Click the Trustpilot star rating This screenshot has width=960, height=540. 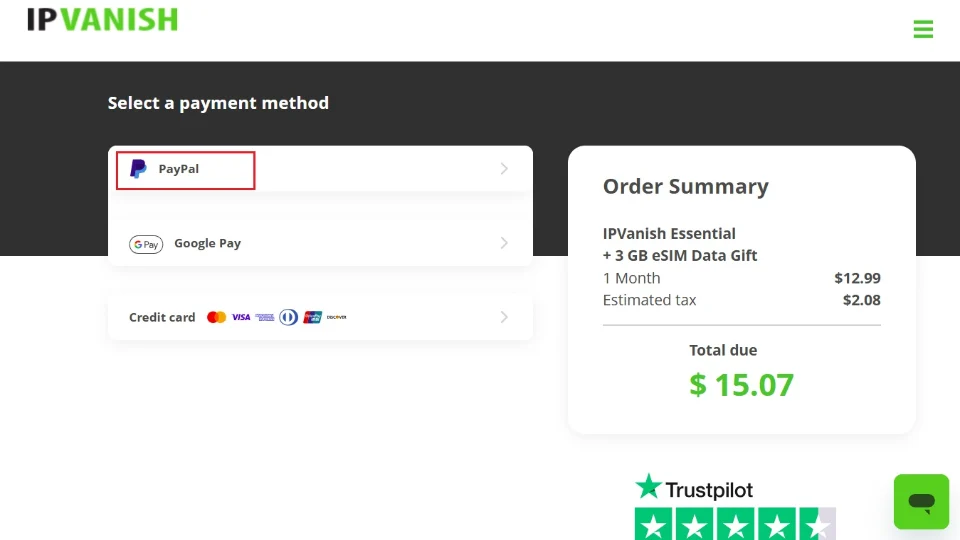click(x=735, y=525)
